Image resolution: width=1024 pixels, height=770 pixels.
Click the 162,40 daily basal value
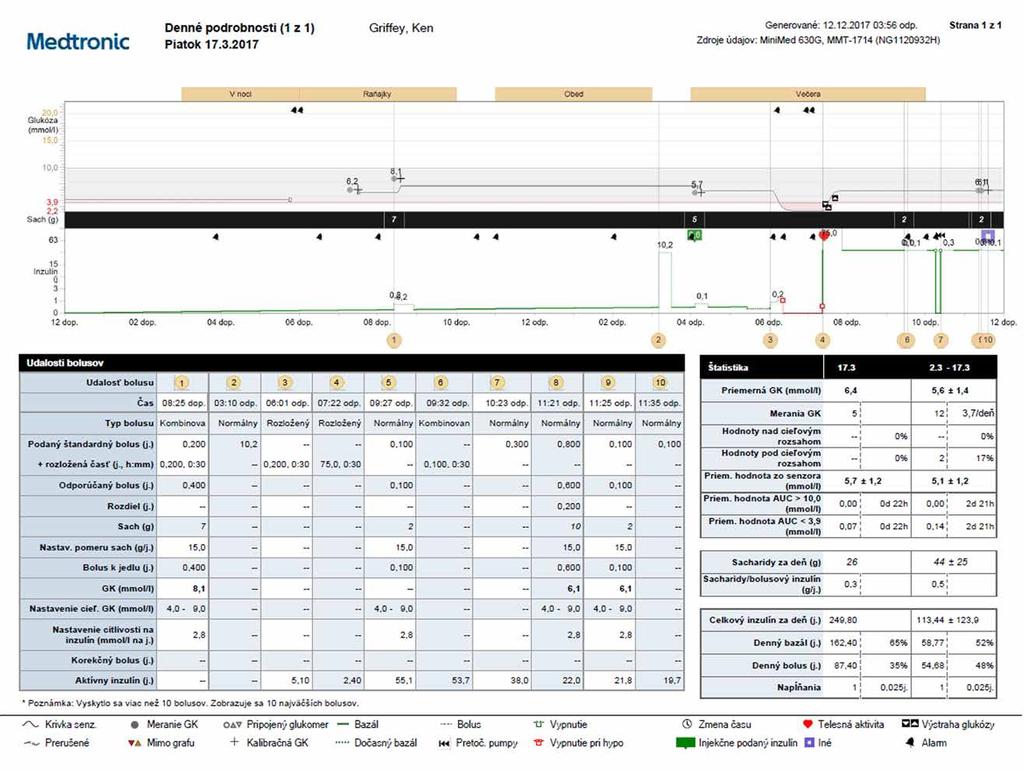[x=843, y=643]
